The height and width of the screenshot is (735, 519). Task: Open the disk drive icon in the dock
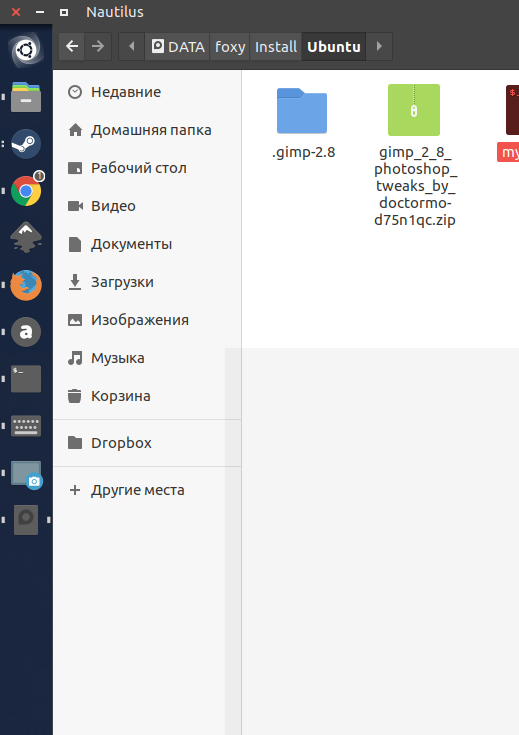(26, 520)
